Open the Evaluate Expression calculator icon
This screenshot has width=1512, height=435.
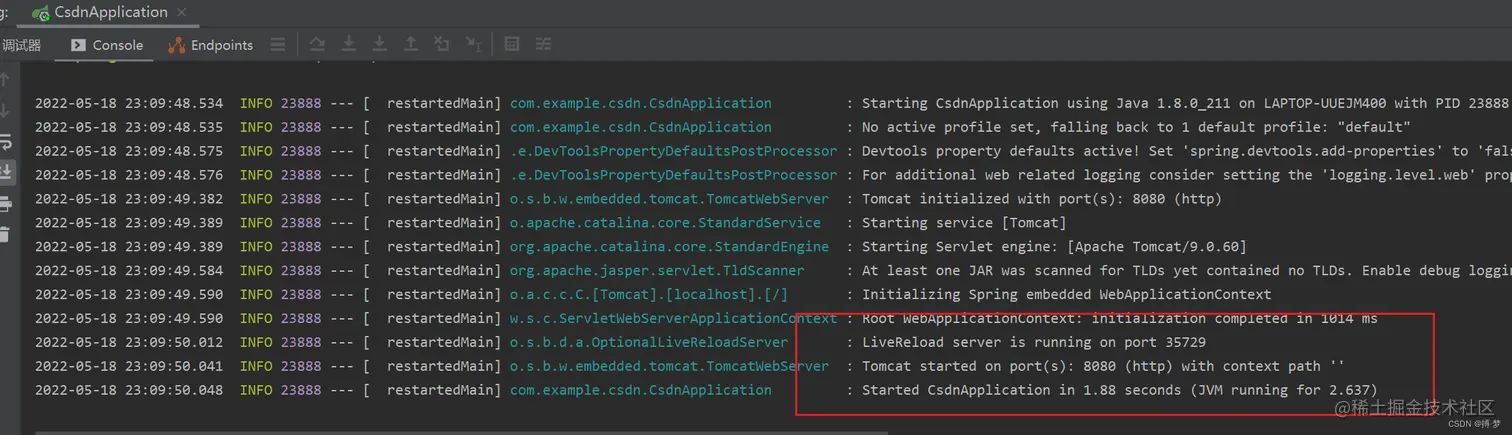[512, 45]
